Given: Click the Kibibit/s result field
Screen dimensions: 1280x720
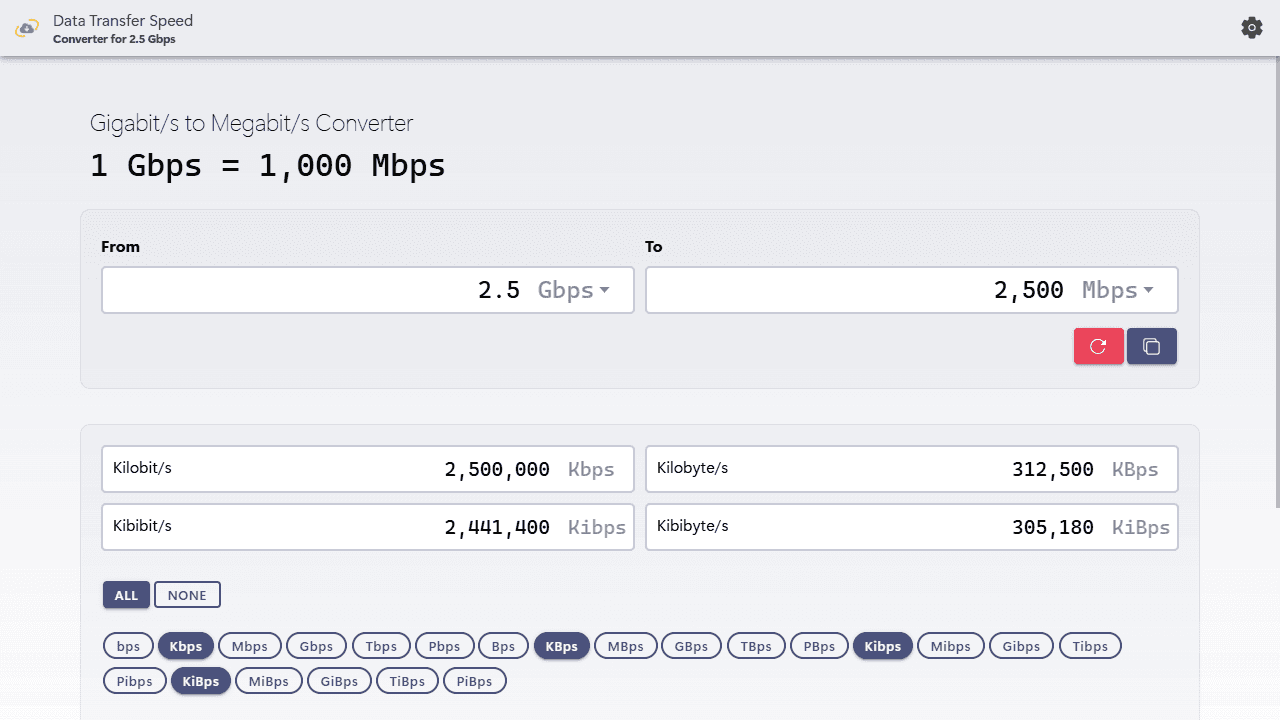Looking at the screenshot, I should pos(368,527).
